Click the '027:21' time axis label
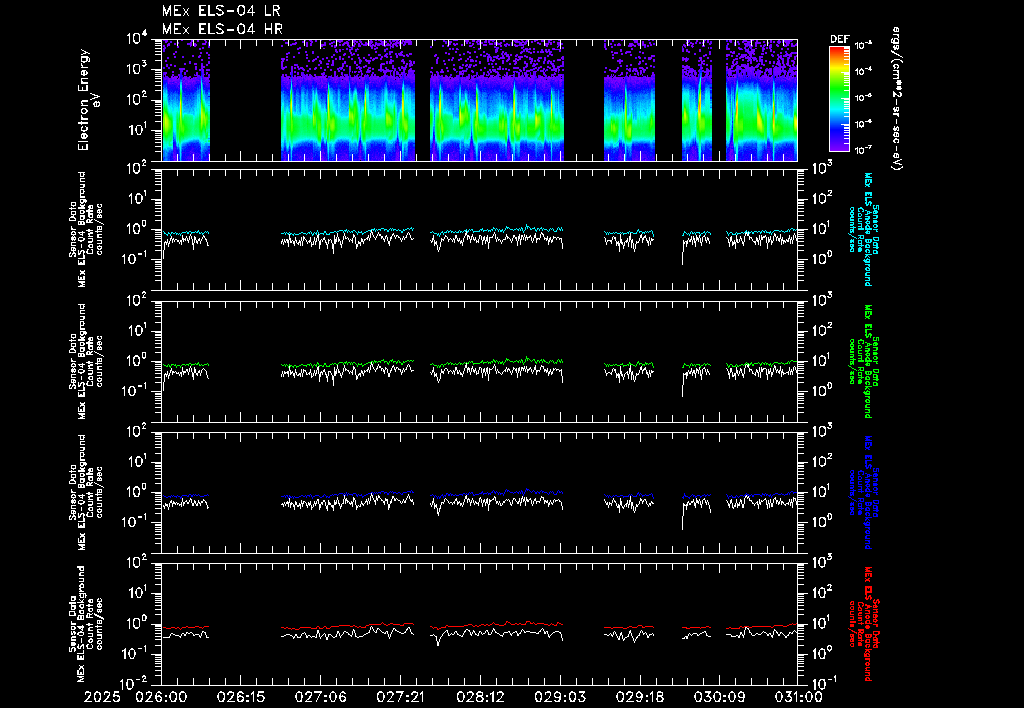The image size is (1024, 708). tap(400, 697)
